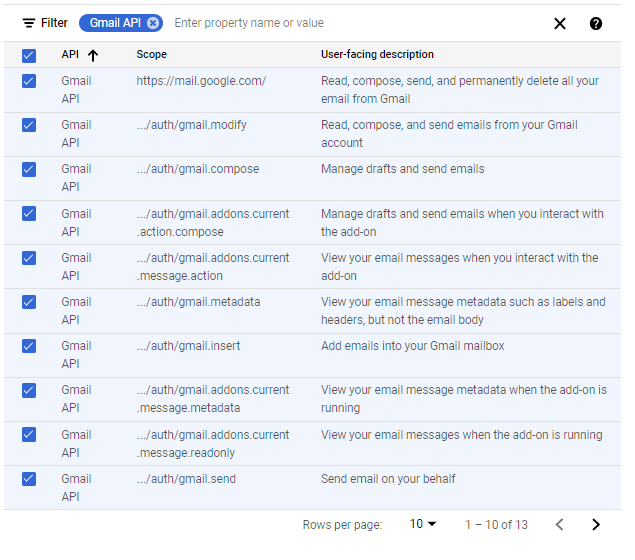This screenshot has width=635, height=560.
Task: Click the filter property input field
Action: coord(350,23)
